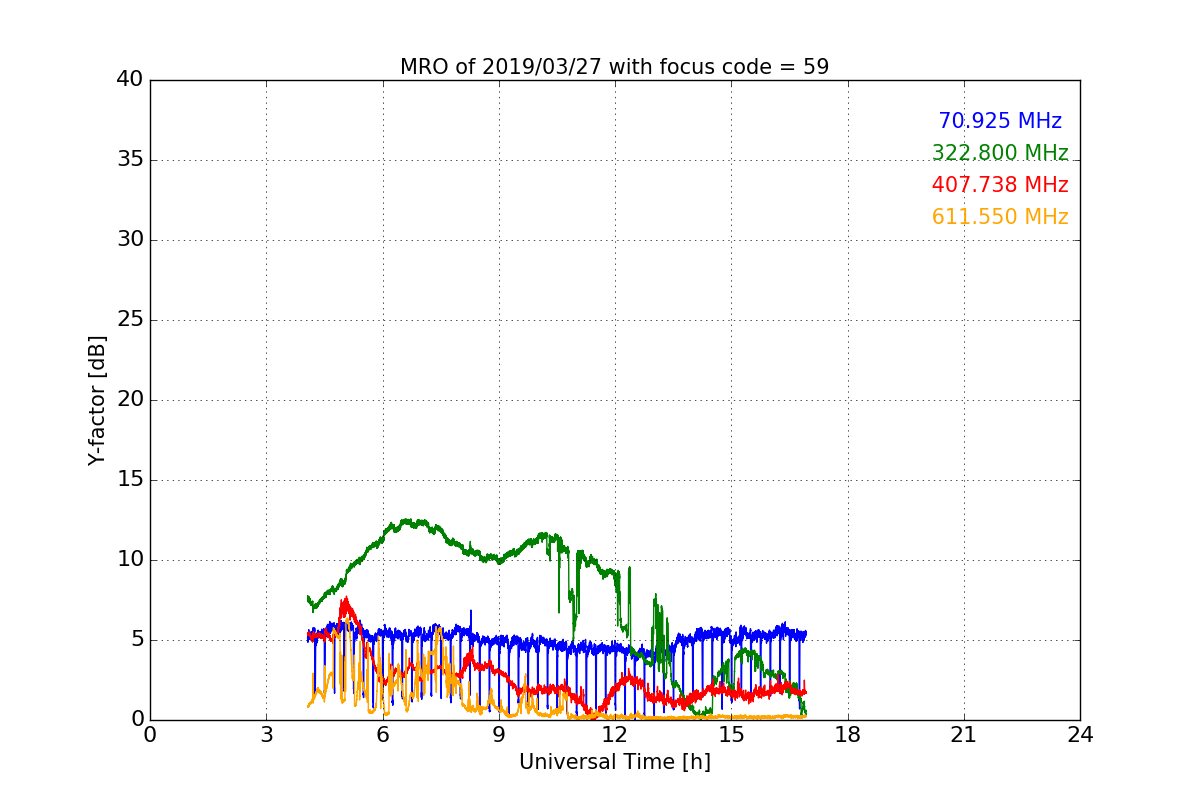This screenshot has height=800, width=1200.
Task: Select the 322.800 MHz legend label
Action: coord(1000,153)
